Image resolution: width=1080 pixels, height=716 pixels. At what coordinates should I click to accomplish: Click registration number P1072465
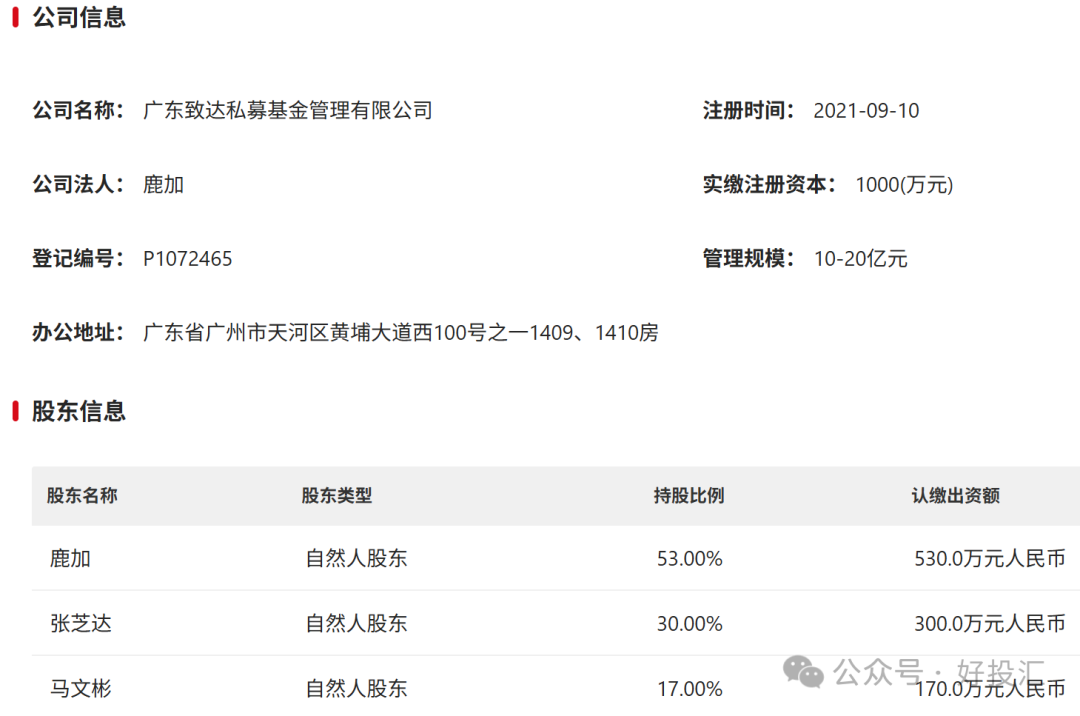tap(188, 259)
